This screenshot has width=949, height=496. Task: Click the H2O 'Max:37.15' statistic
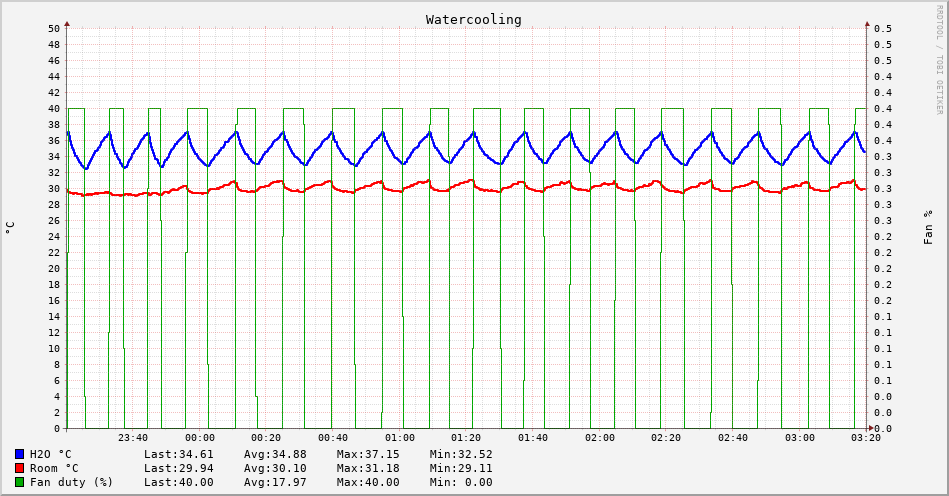coord(368,454)
